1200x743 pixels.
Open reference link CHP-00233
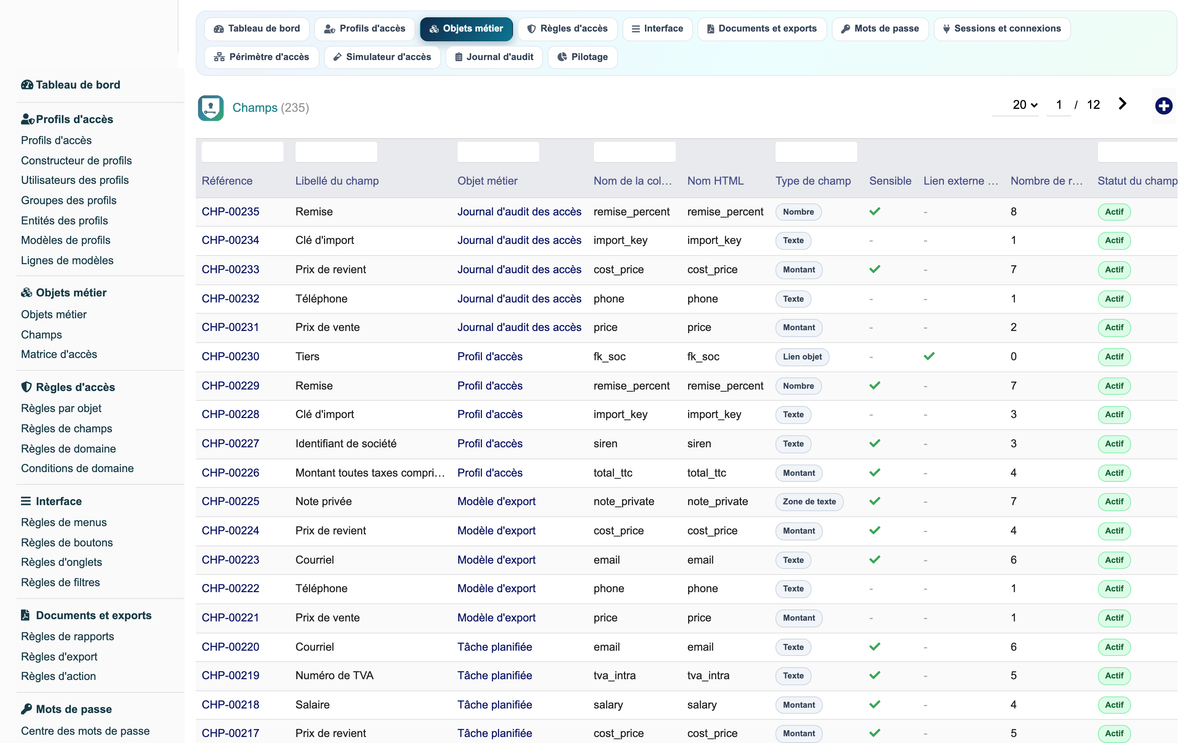(231, 270)
